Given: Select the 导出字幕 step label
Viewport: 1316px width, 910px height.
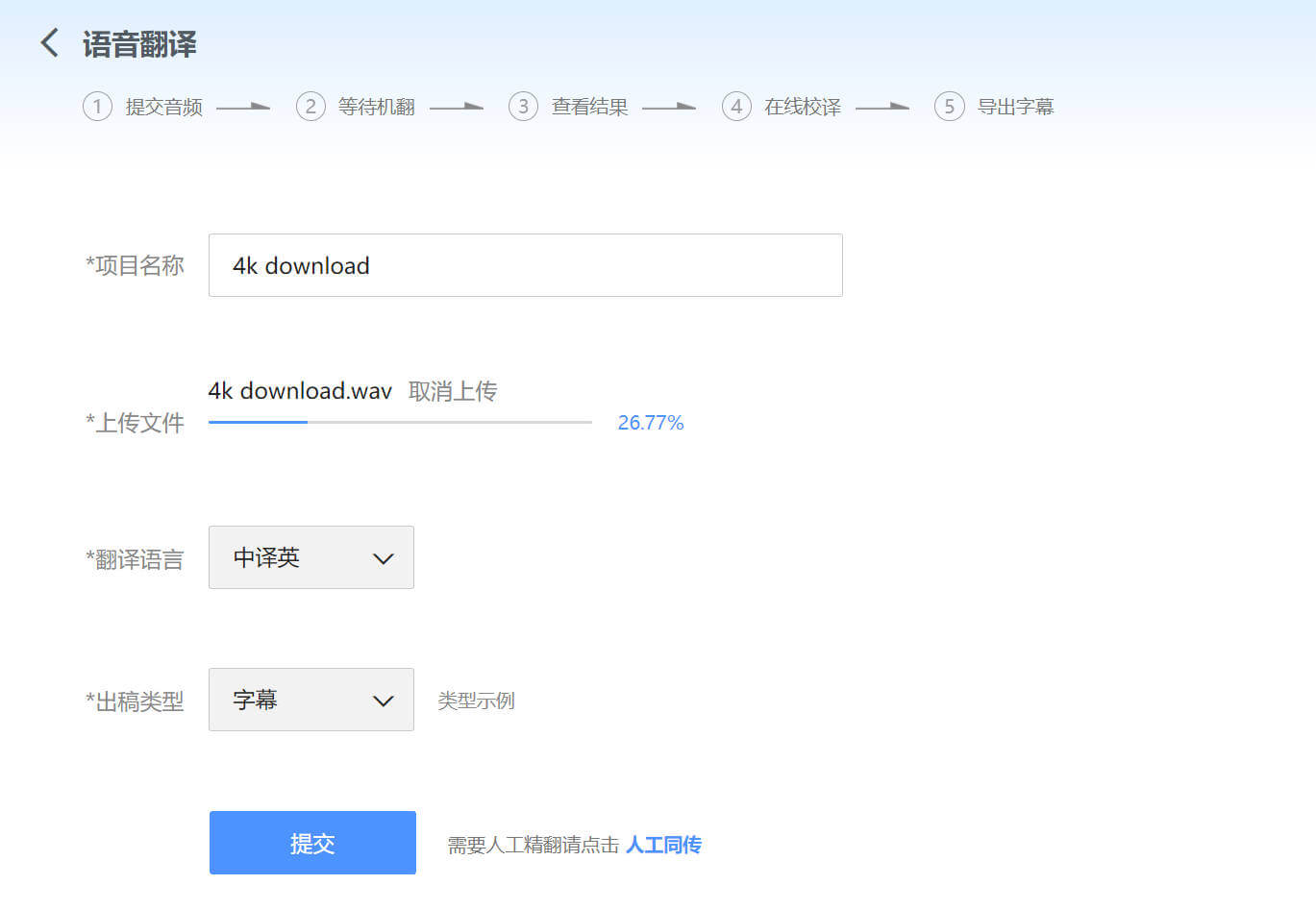Looking at the screenshot, I should (1016, 107).
